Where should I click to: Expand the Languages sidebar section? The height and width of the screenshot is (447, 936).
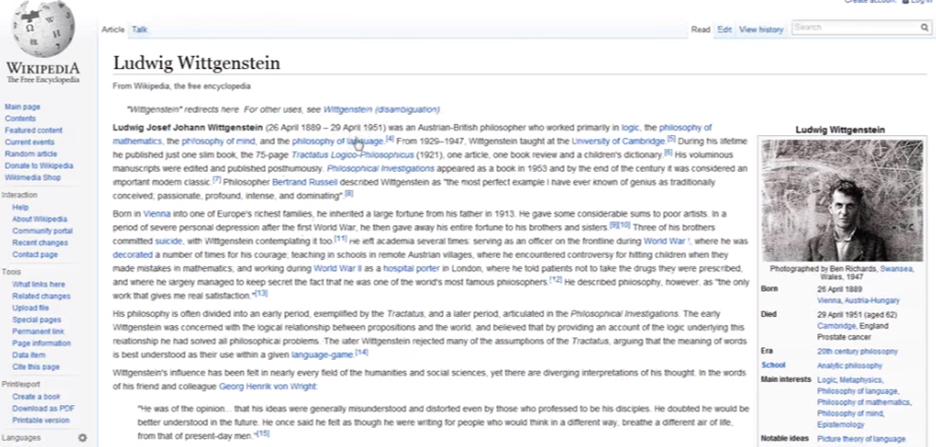pyautogui.click(x=21, y=438)
